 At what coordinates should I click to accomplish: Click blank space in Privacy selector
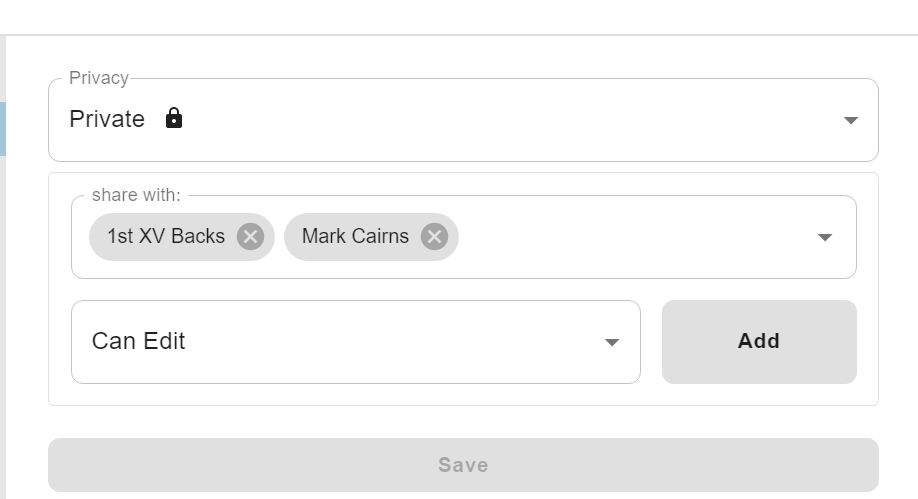tap(509, 120)
